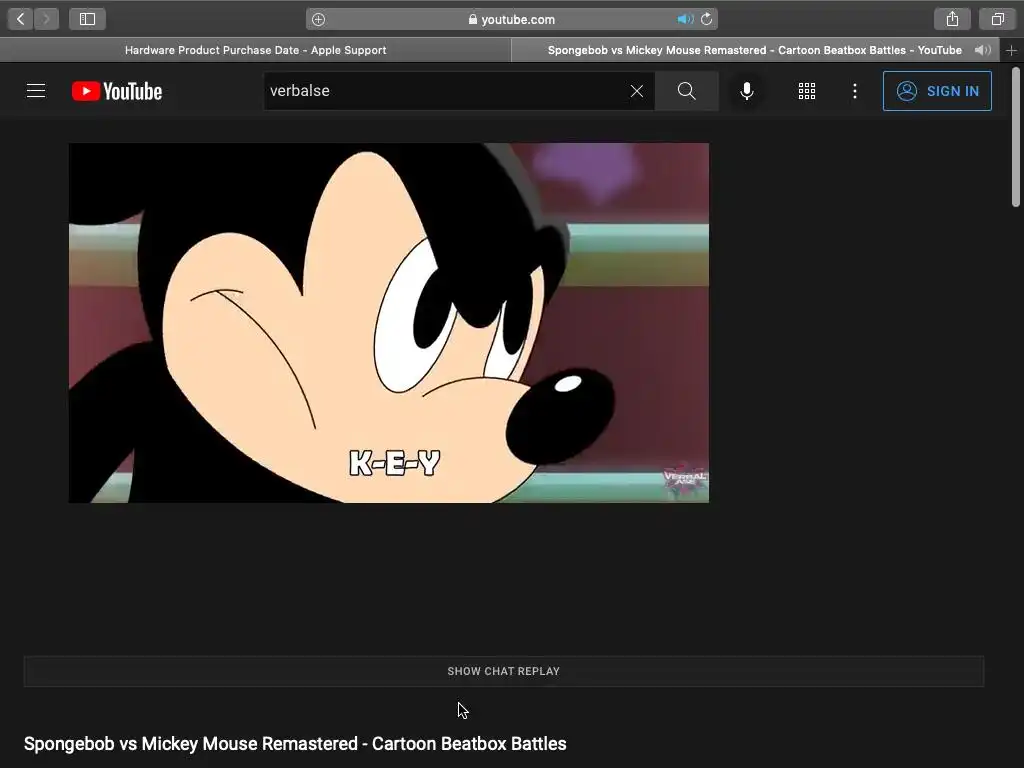Viewport: 1024px width, 768px height.
Task: Add a new tab with the plus button
Action: (x=1012, y=50)
